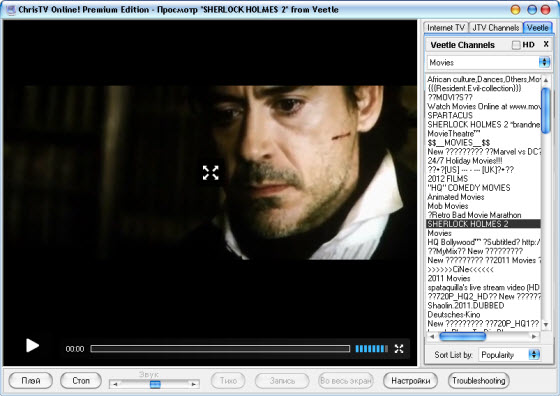Viewport: 560px width, 396px height.
Task: Close the Veetle Channels panel with X
Action: point(546,44)
